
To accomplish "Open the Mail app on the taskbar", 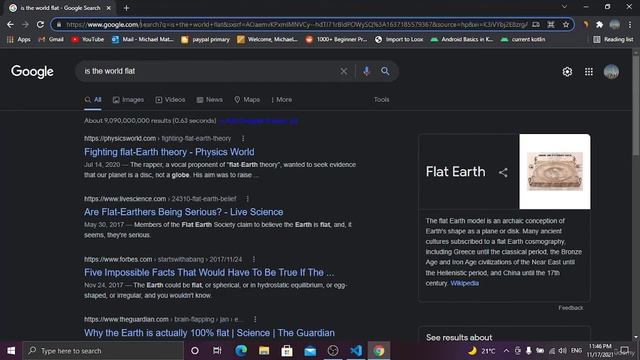I will coord(310,351).
